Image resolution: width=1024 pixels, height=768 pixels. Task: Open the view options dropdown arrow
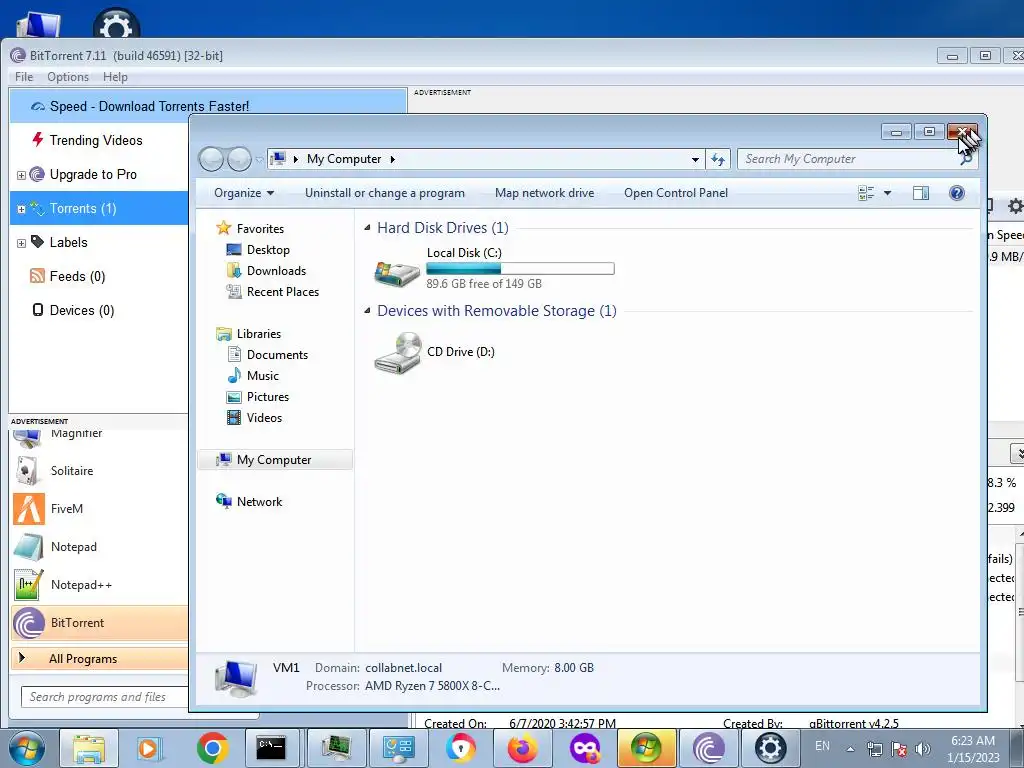pyautogui.click(x=888, y=193)
